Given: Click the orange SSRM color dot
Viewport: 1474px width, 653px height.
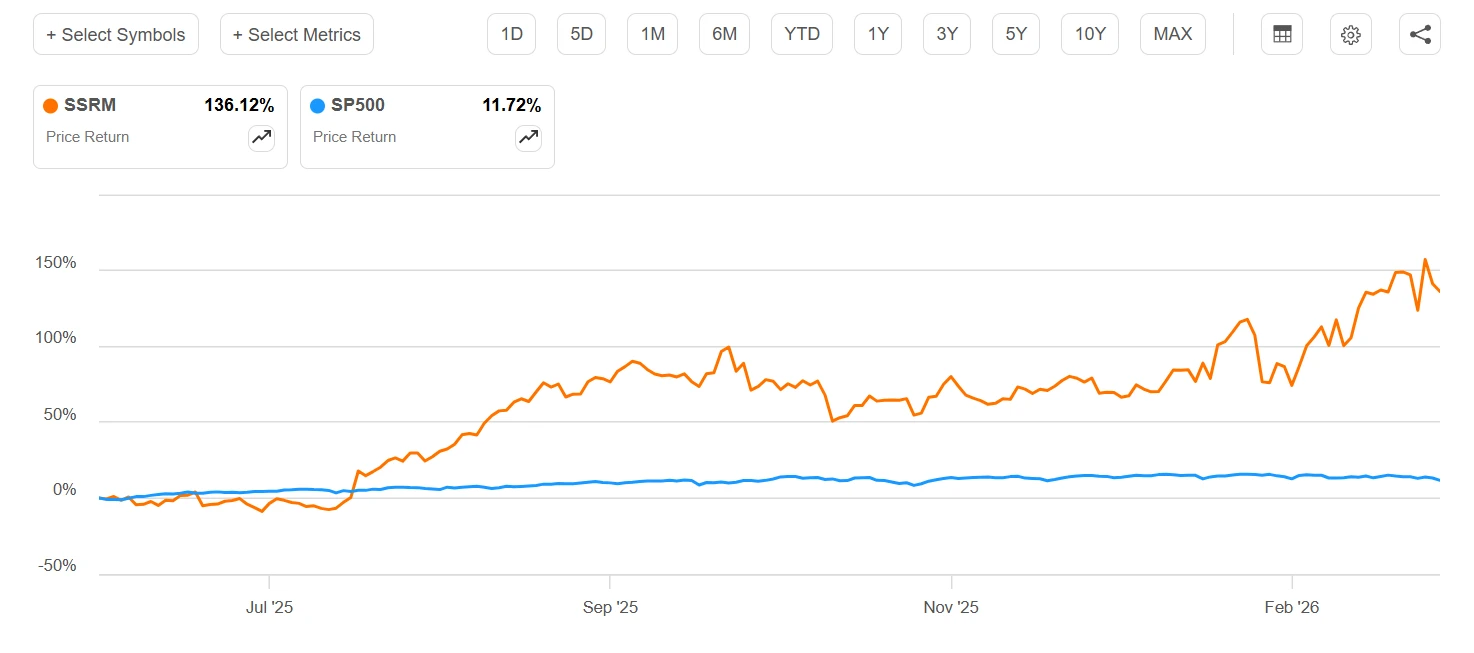Looking at the screenshot, I should (x=50, y=106).
